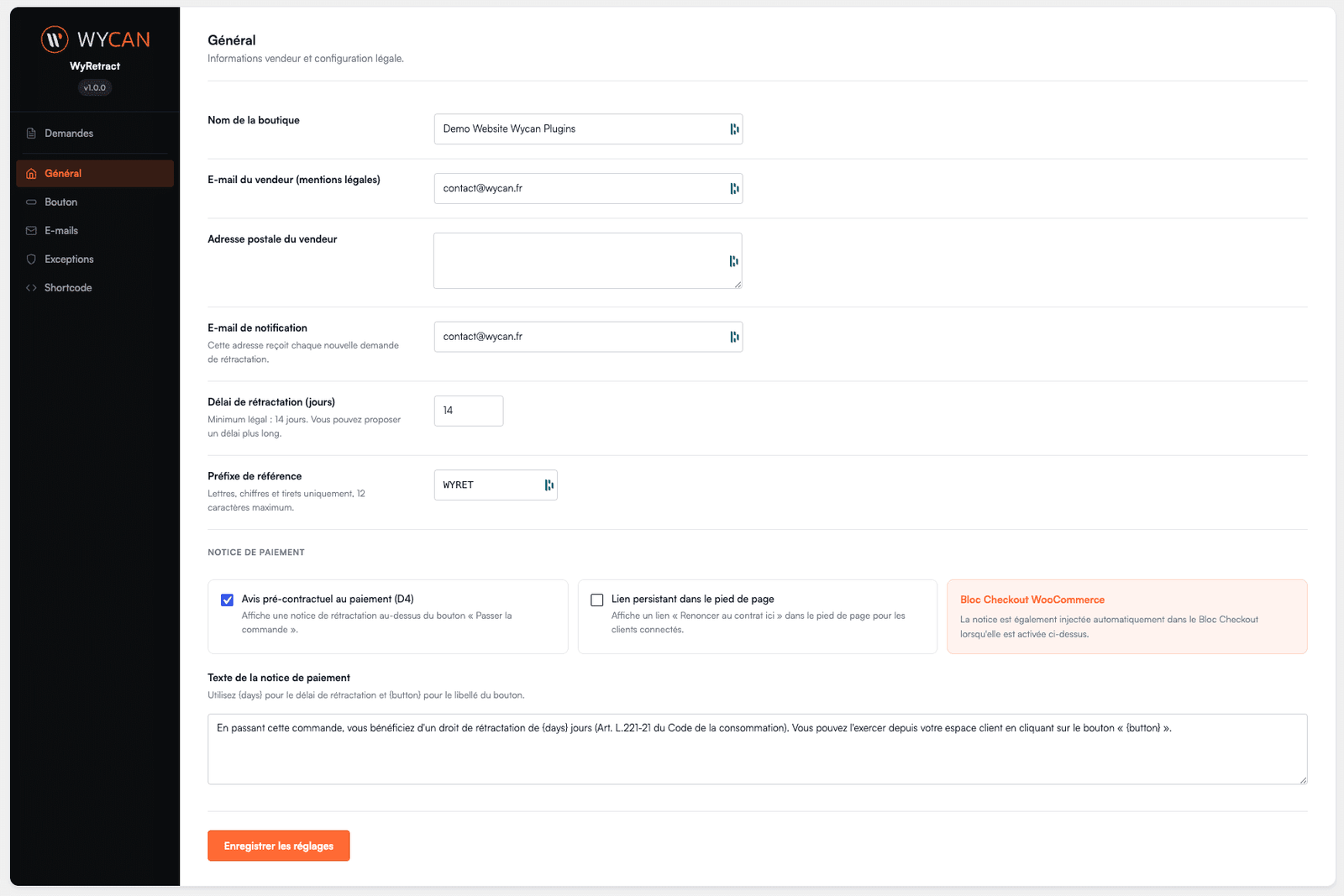Click the notice textarea resize handle

(1303, 780)
